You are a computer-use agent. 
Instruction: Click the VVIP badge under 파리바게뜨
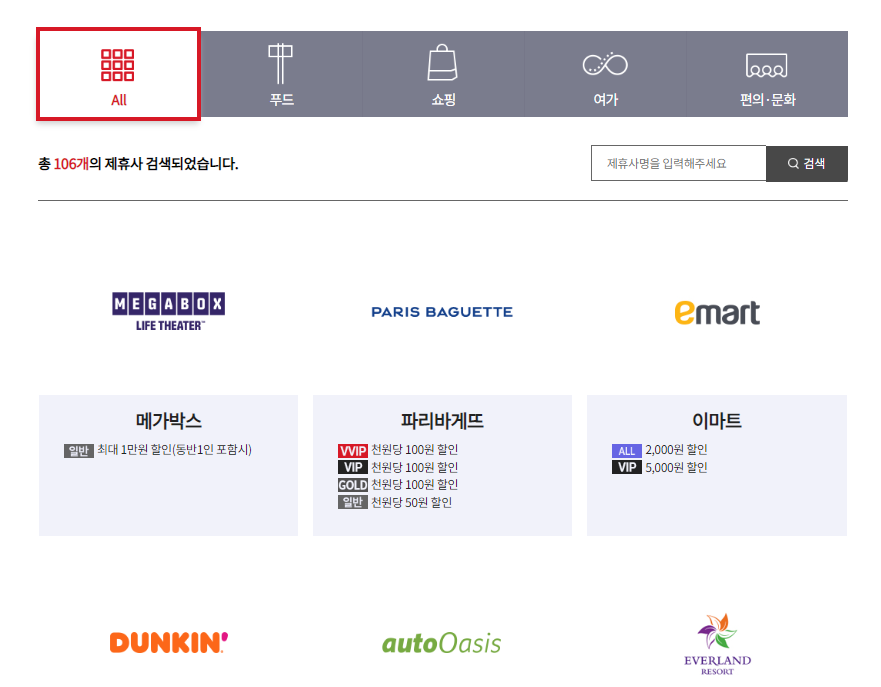tap(352, 451)
